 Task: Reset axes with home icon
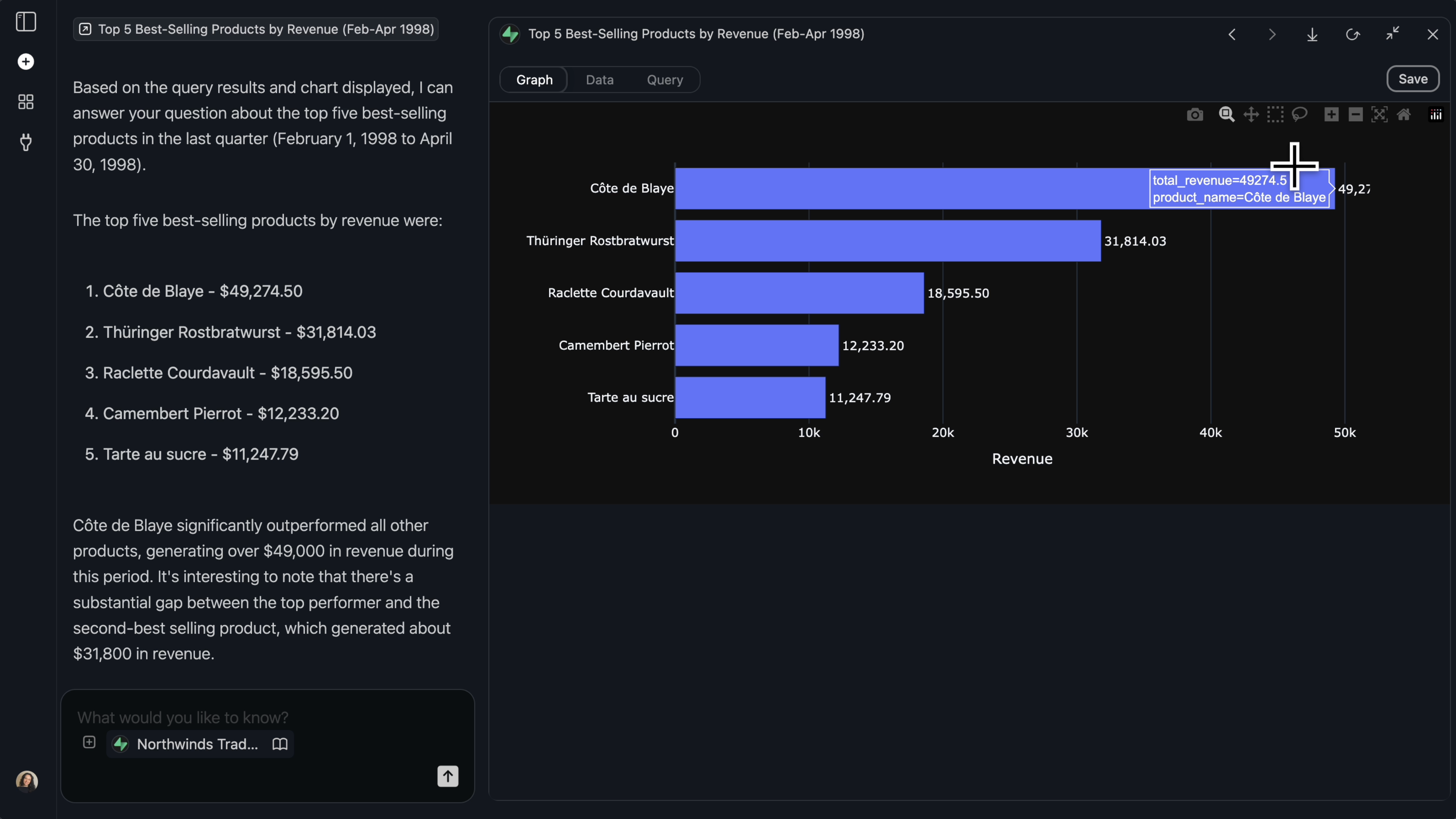click(x=1403, y=115)
